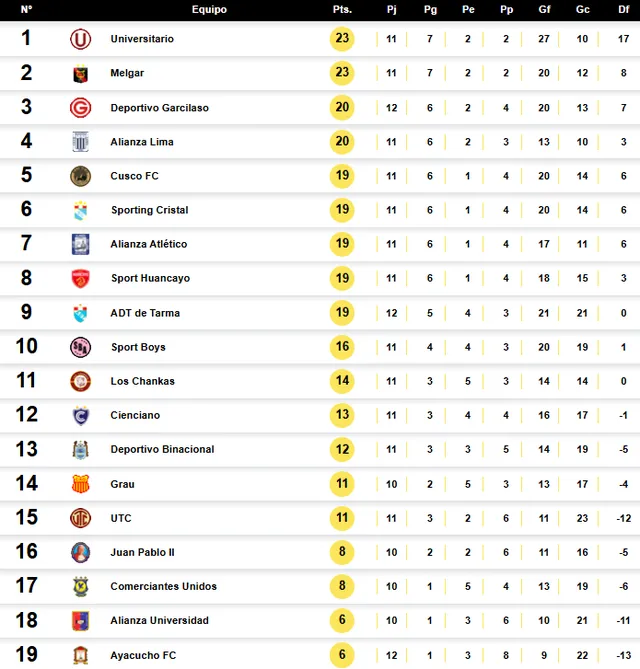Open the Alianza Atlético team name
The image size is (640, 669).
[x=149, y=244]
